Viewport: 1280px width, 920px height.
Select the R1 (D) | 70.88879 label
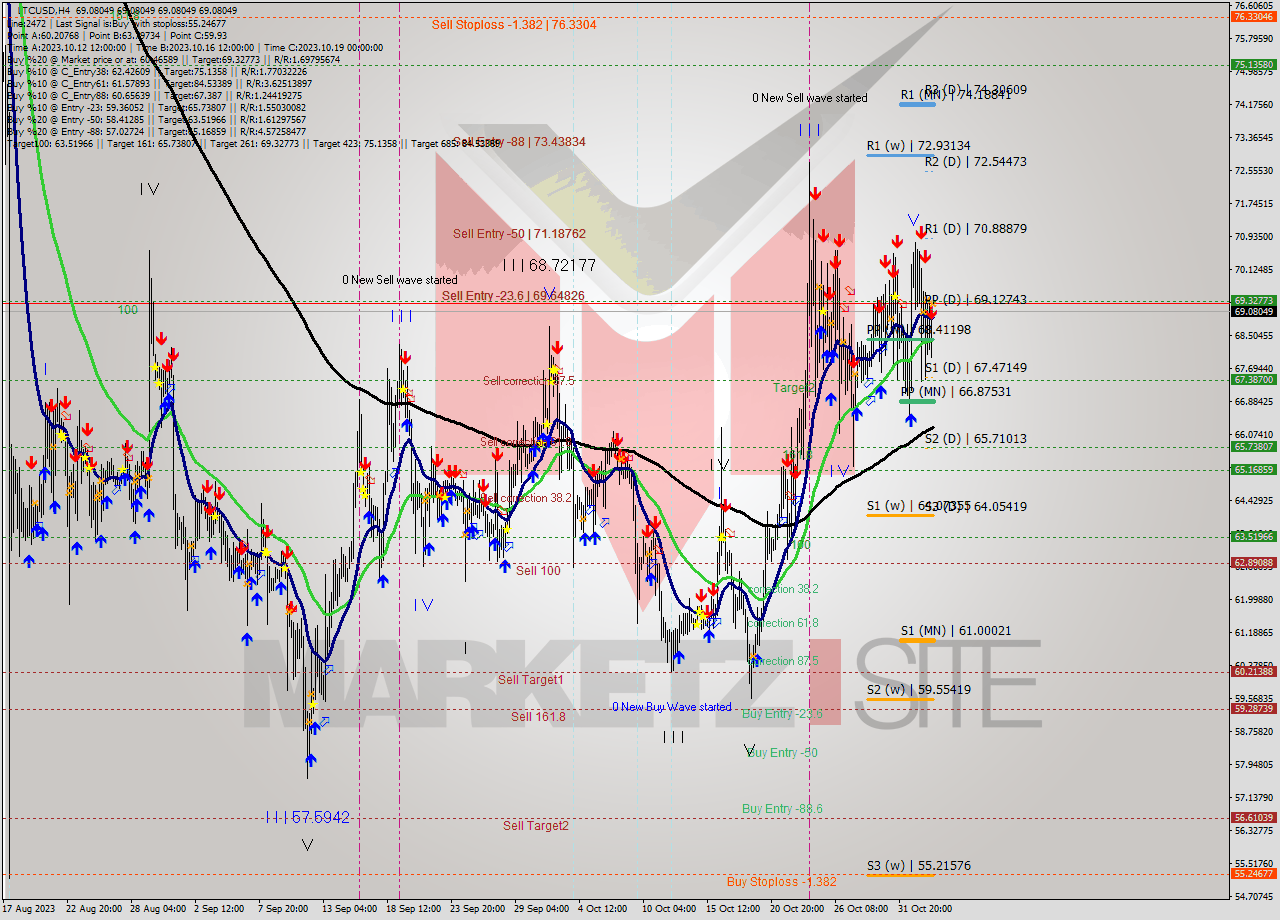pyautogui.click(x=976, y=228)
